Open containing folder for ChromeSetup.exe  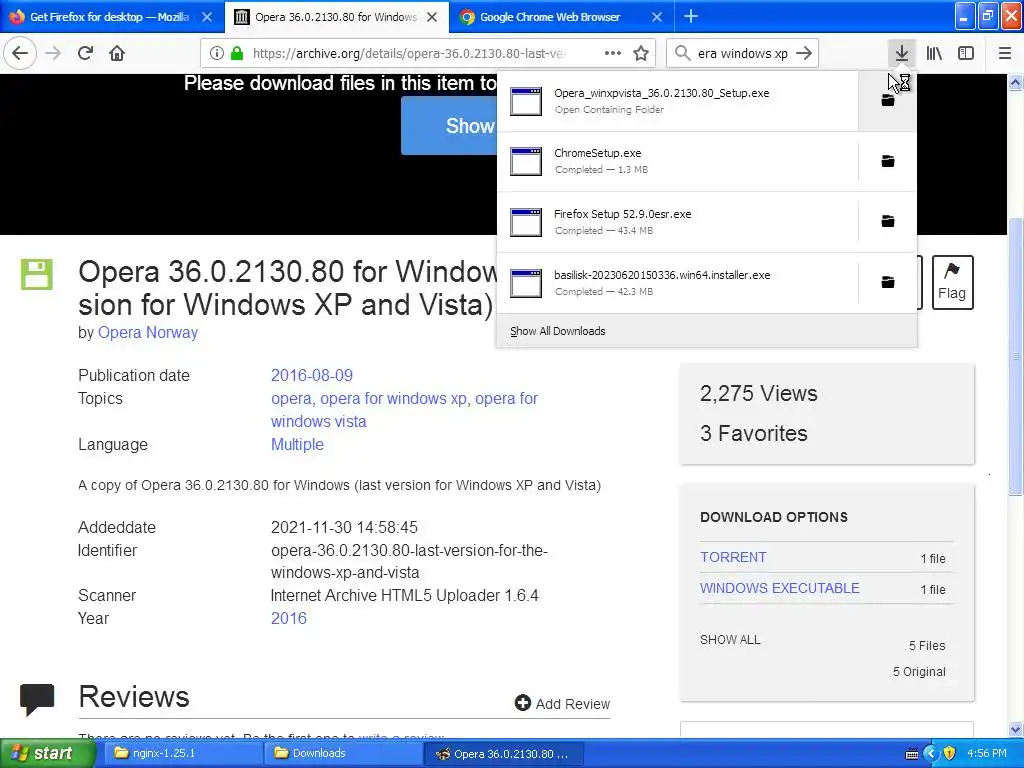(x=888, y=161)
